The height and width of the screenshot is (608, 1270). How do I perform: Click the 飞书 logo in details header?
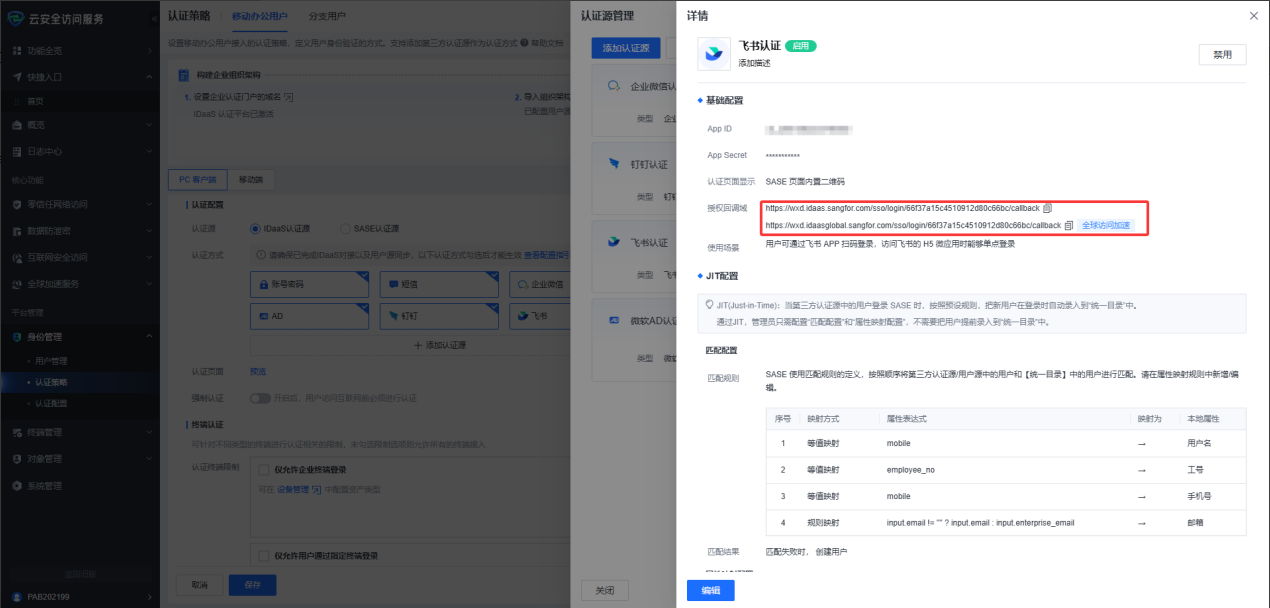click(714, 54)
